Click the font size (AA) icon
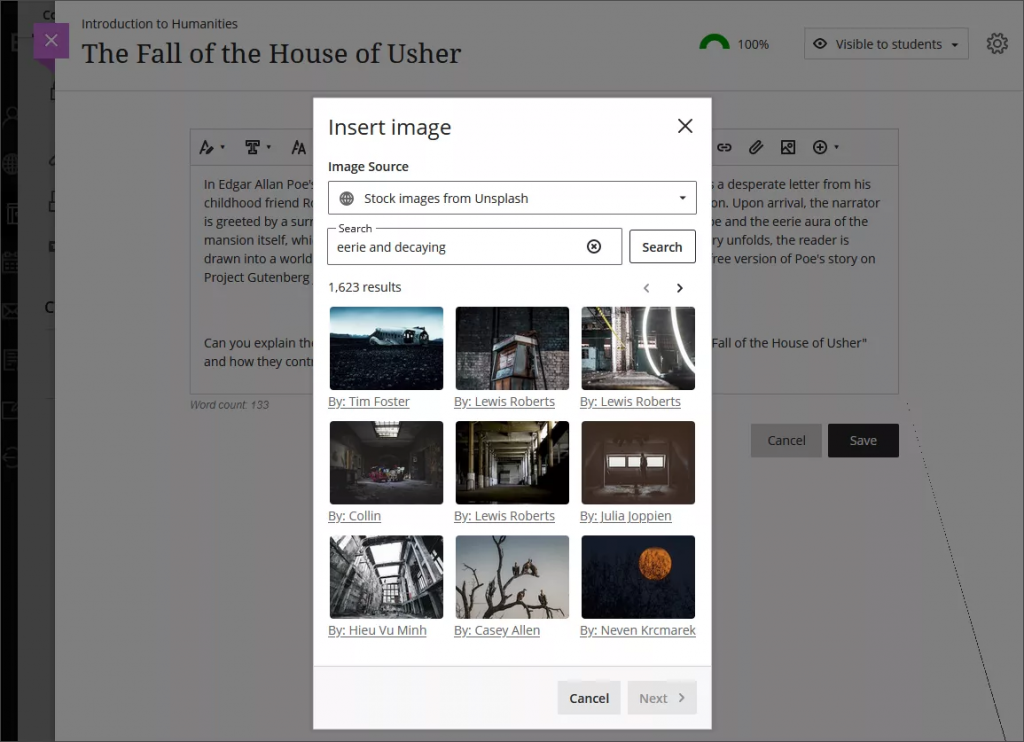1024x742 pixels. (298, 147)
